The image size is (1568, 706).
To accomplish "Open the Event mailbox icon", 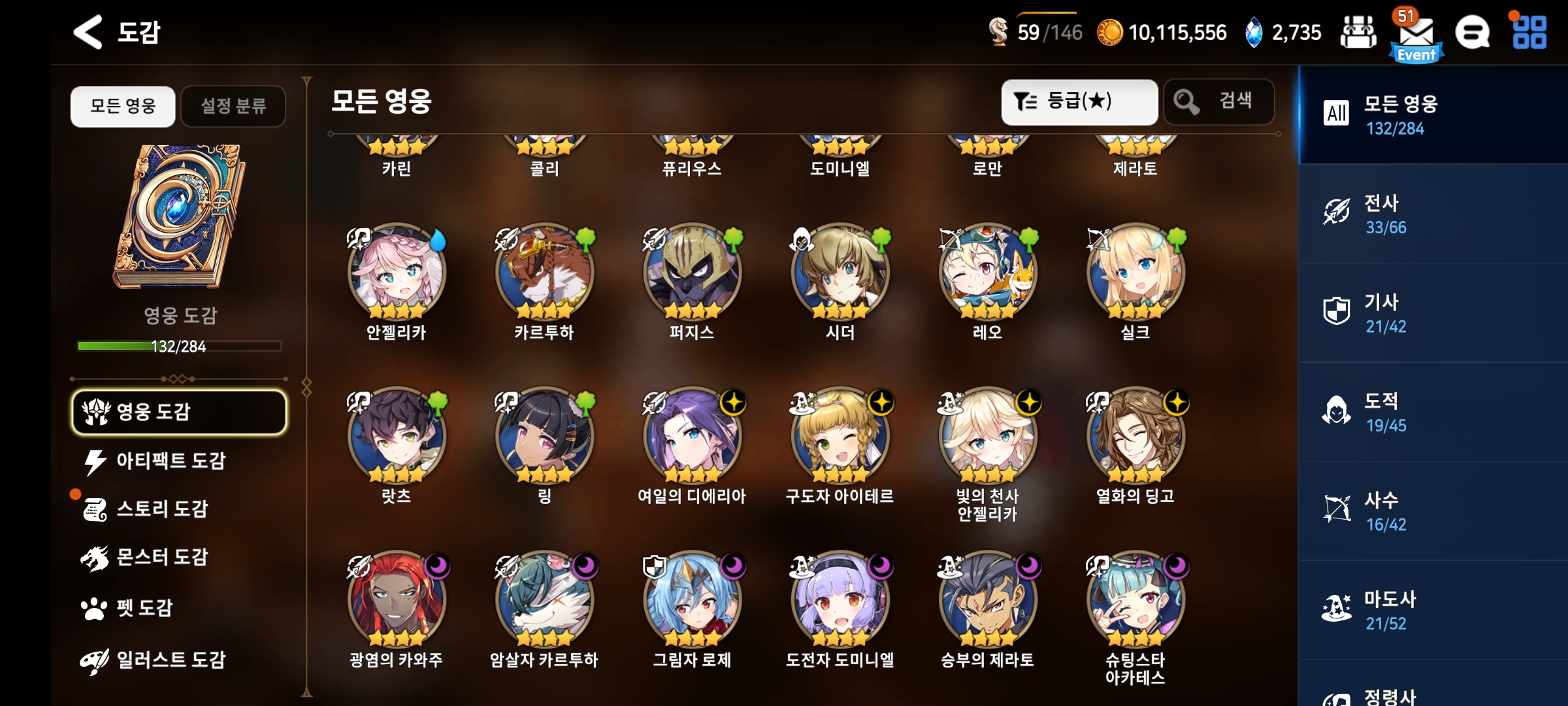I will [1416, 36].
